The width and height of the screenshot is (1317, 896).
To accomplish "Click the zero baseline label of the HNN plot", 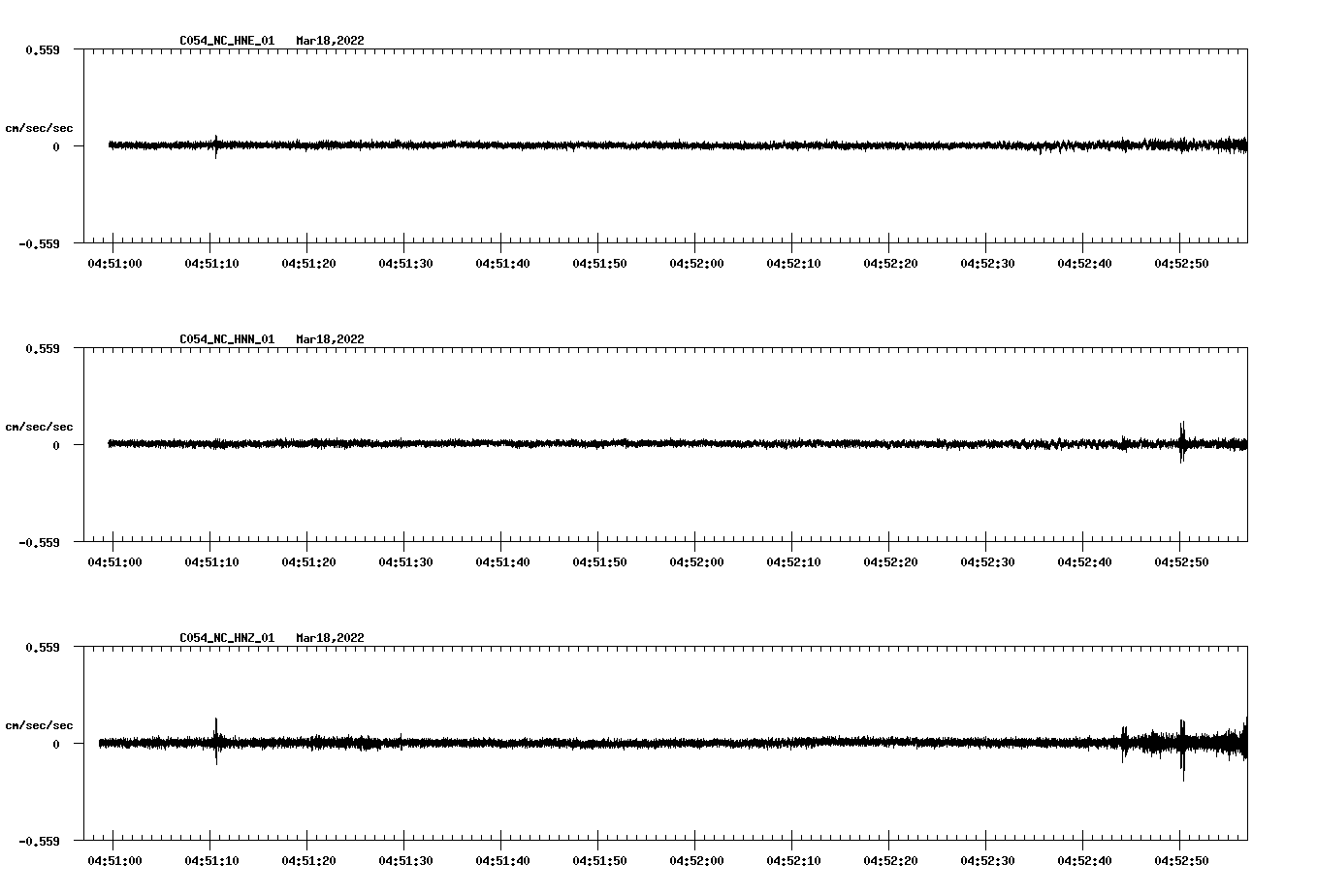I will pyautogui.click(x=56, y=445).
